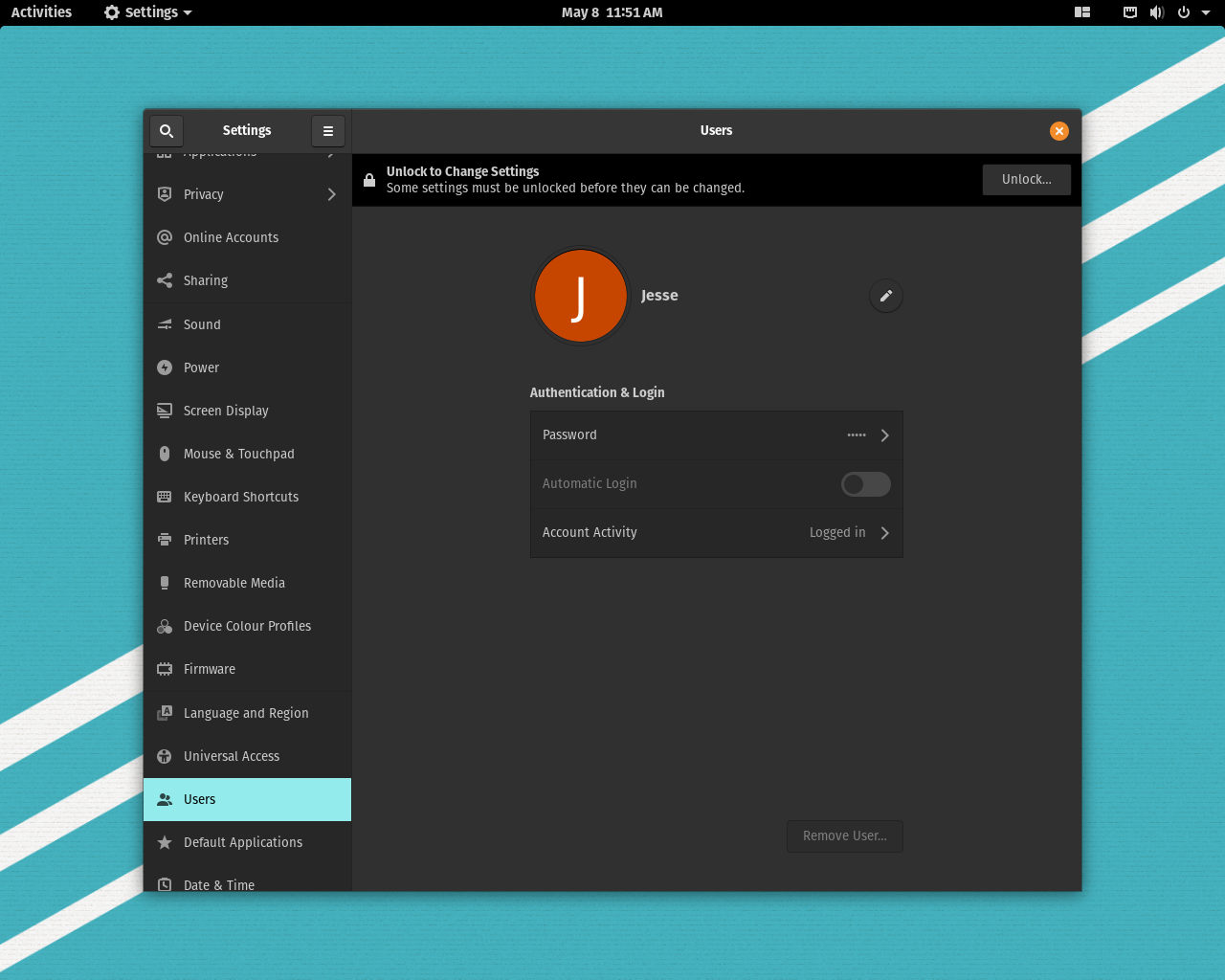This screenshot has width=1225, height=980.
Task: Click the volume speaker icon in top bar
Action: coord(1157,12)
